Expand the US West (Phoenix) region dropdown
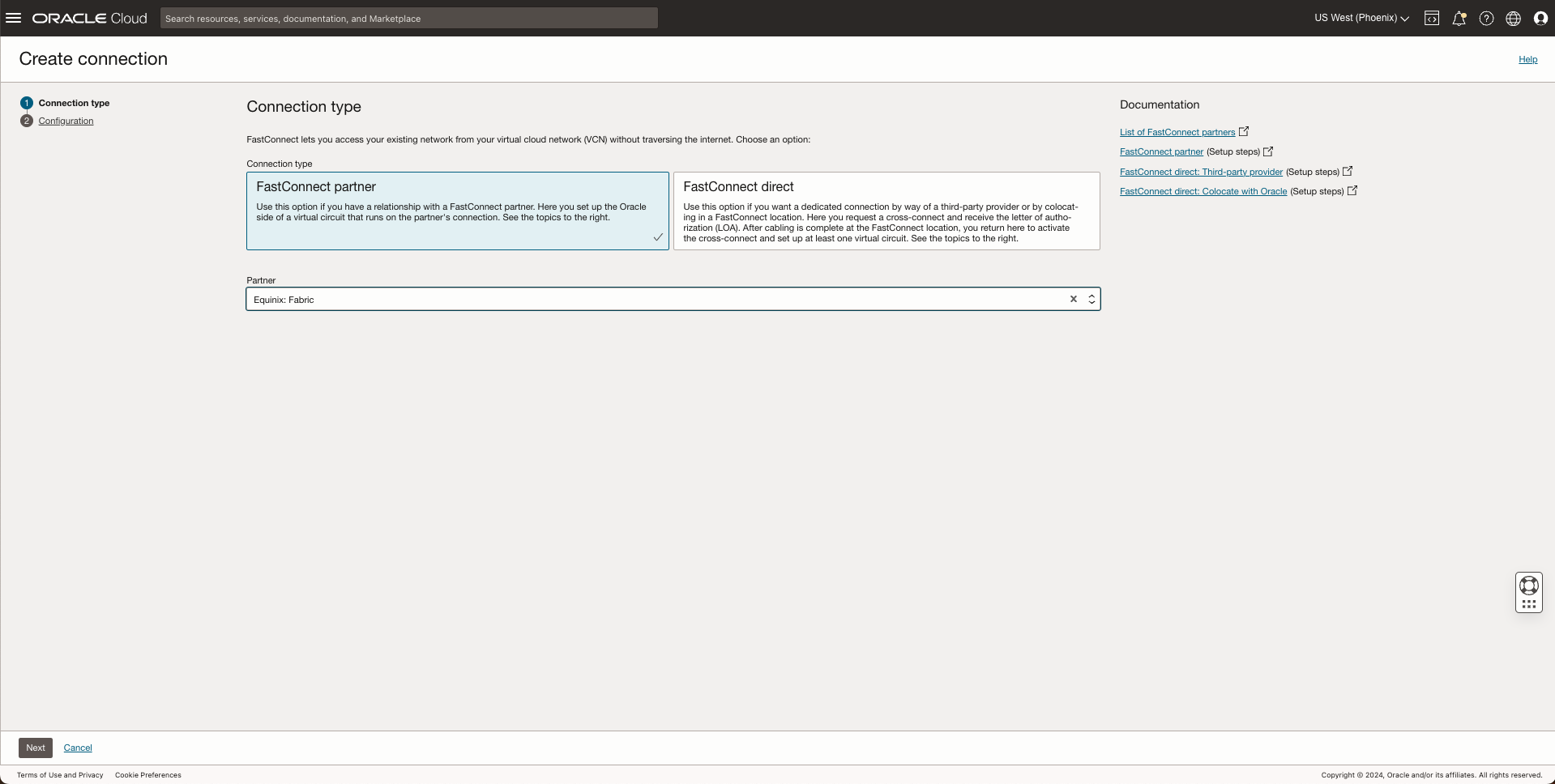This screenshot has height=784, width=1555. tap(1361, 18)
